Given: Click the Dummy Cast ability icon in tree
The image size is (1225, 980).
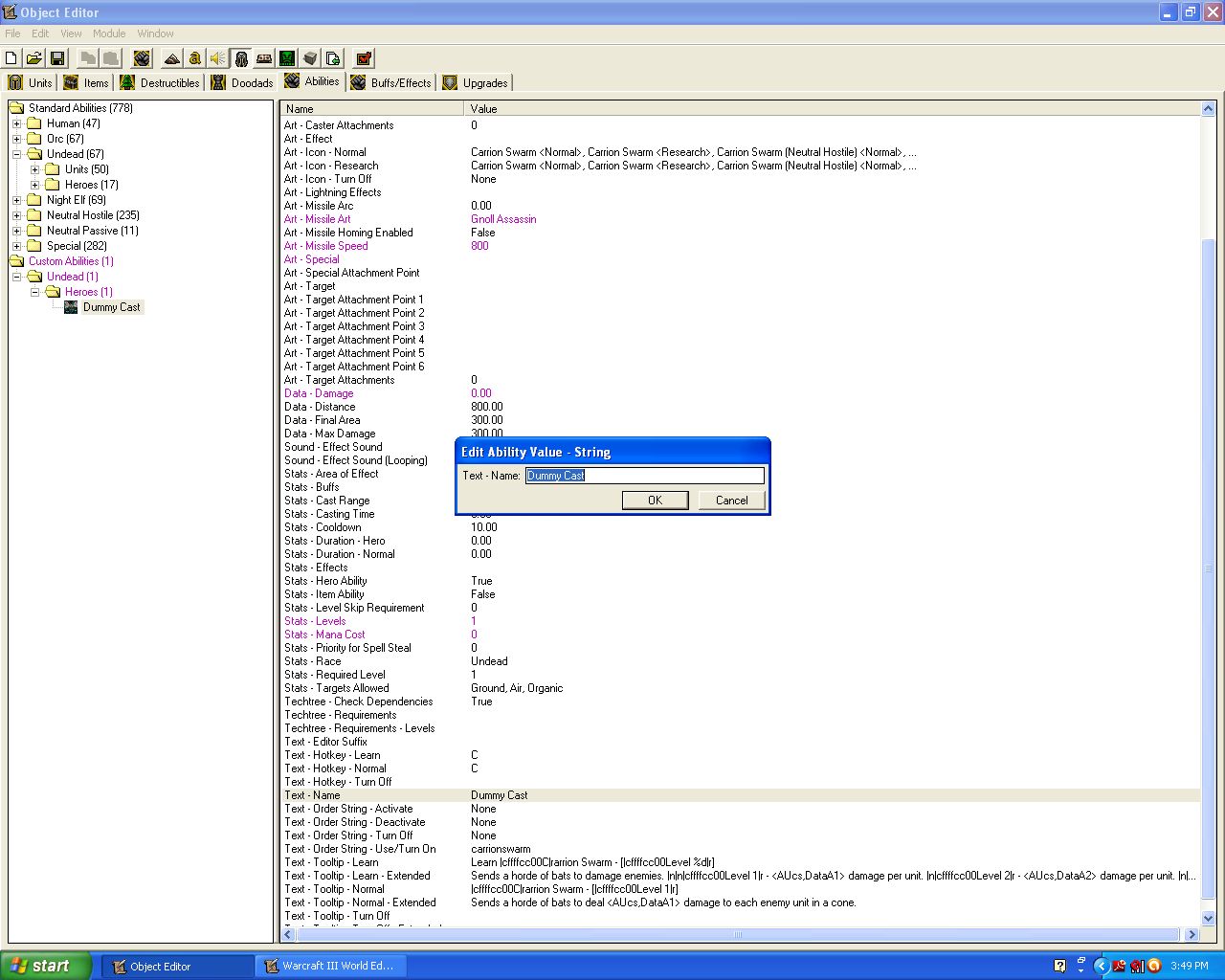Looking at the screenshot, I should 71,307.
